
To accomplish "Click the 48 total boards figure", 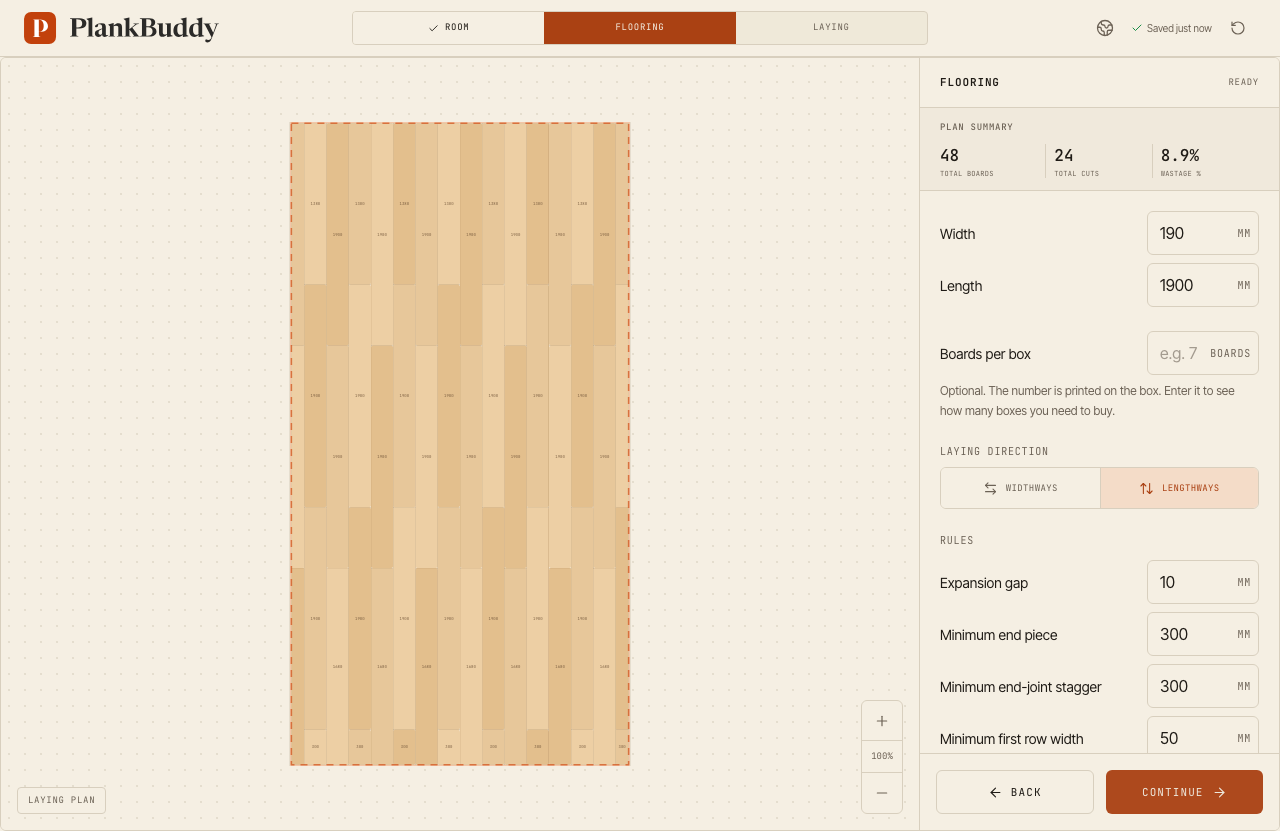I will [x=949, y=155].
